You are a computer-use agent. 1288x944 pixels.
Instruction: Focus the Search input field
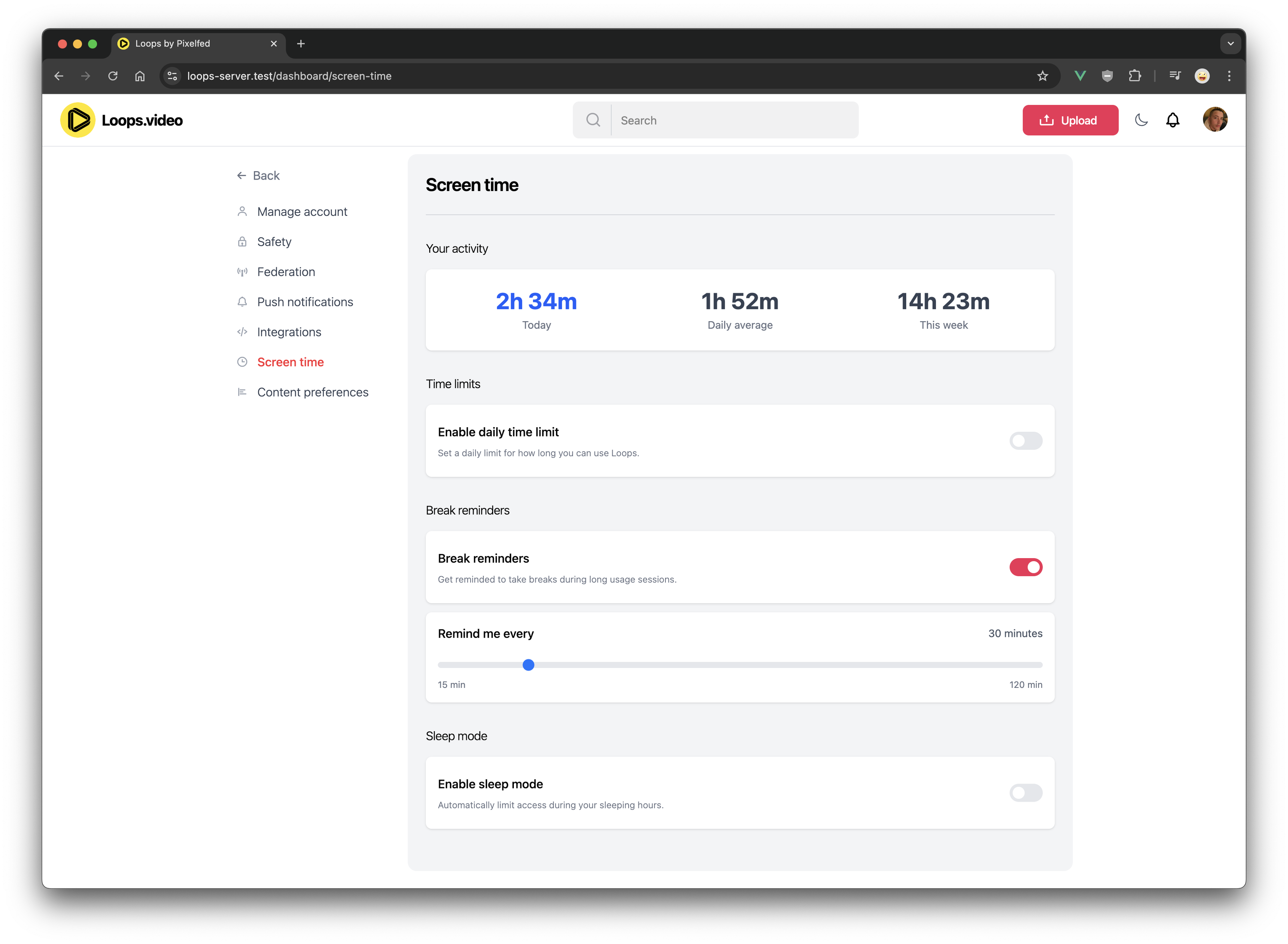(x=734, y=120)
